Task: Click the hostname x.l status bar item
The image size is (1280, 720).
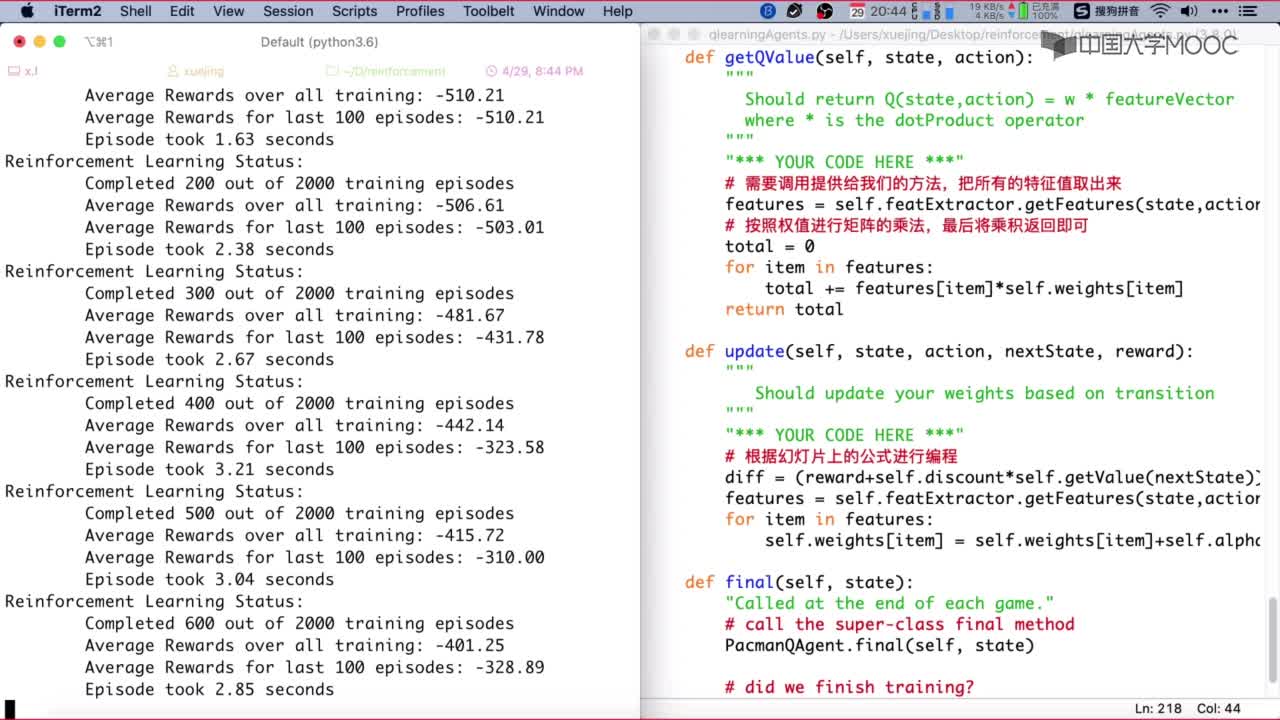Action: [x=23, y=71]
